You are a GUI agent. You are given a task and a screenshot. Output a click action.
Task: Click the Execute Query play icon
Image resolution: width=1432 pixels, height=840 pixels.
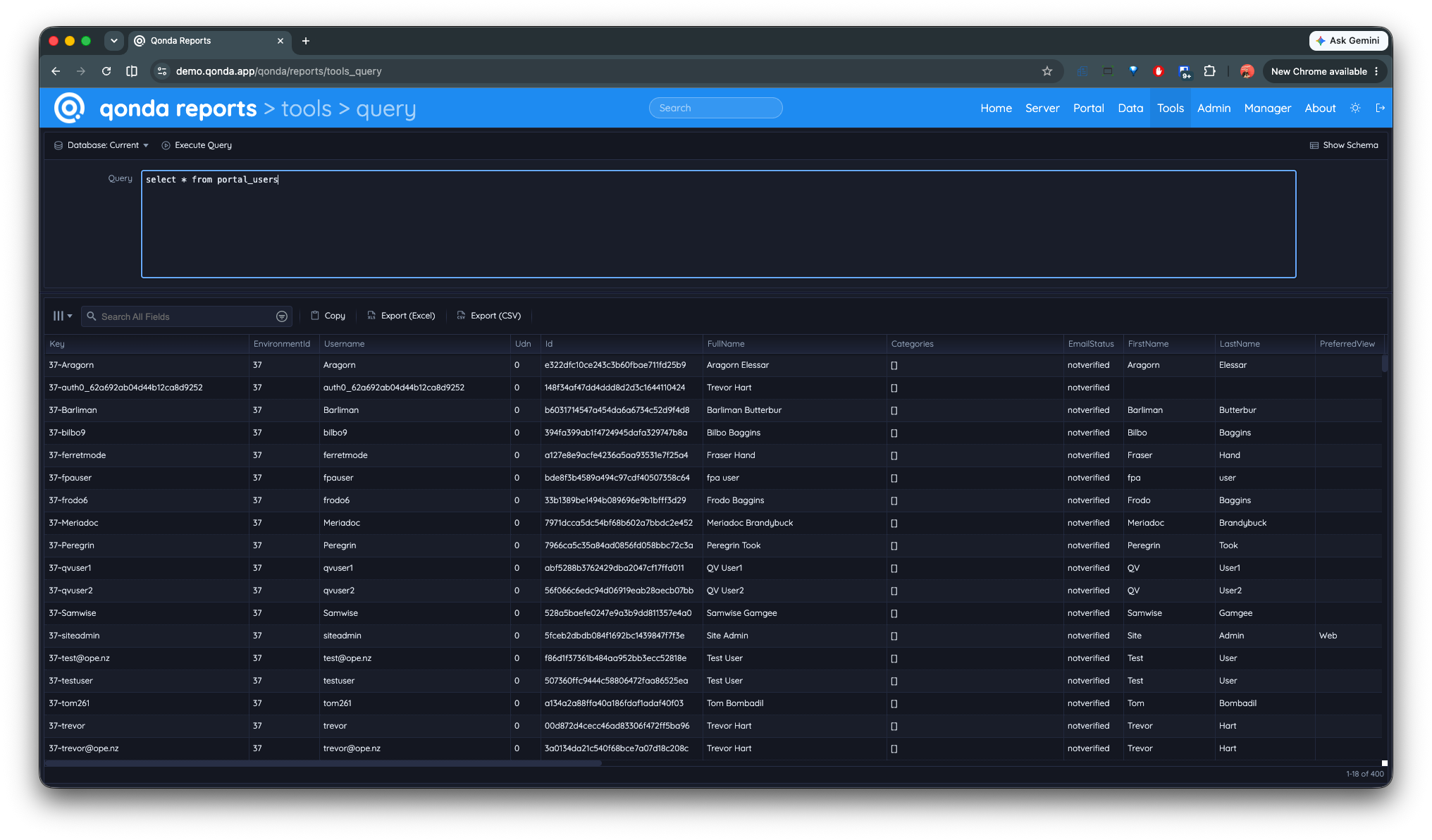[166, 145]
